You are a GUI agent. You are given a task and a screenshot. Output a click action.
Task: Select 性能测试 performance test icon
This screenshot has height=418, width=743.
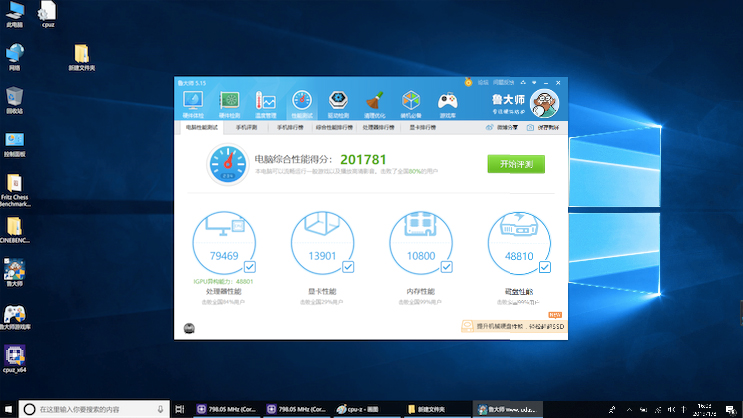coord(302,104)
